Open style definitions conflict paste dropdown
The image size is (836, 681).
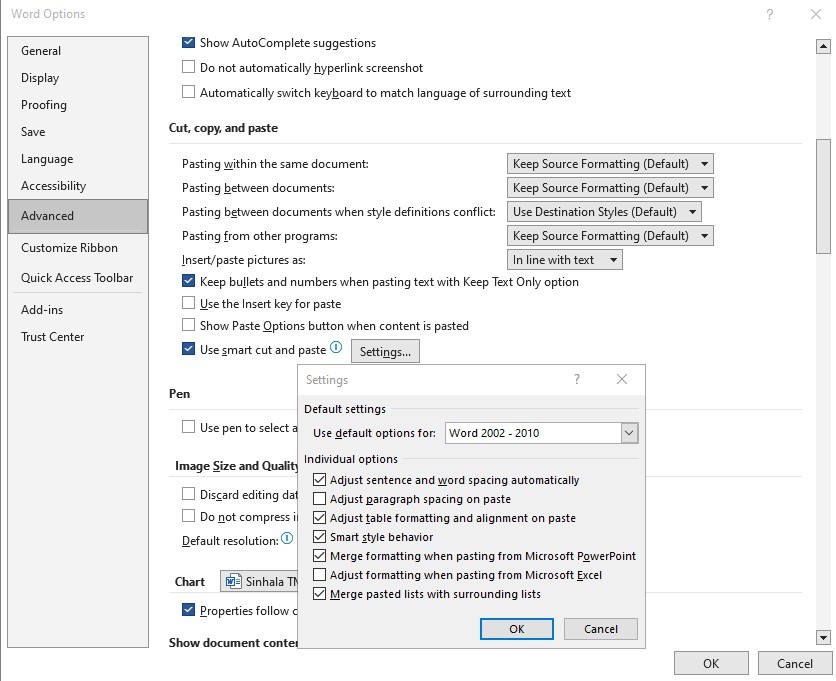point(604,212)
